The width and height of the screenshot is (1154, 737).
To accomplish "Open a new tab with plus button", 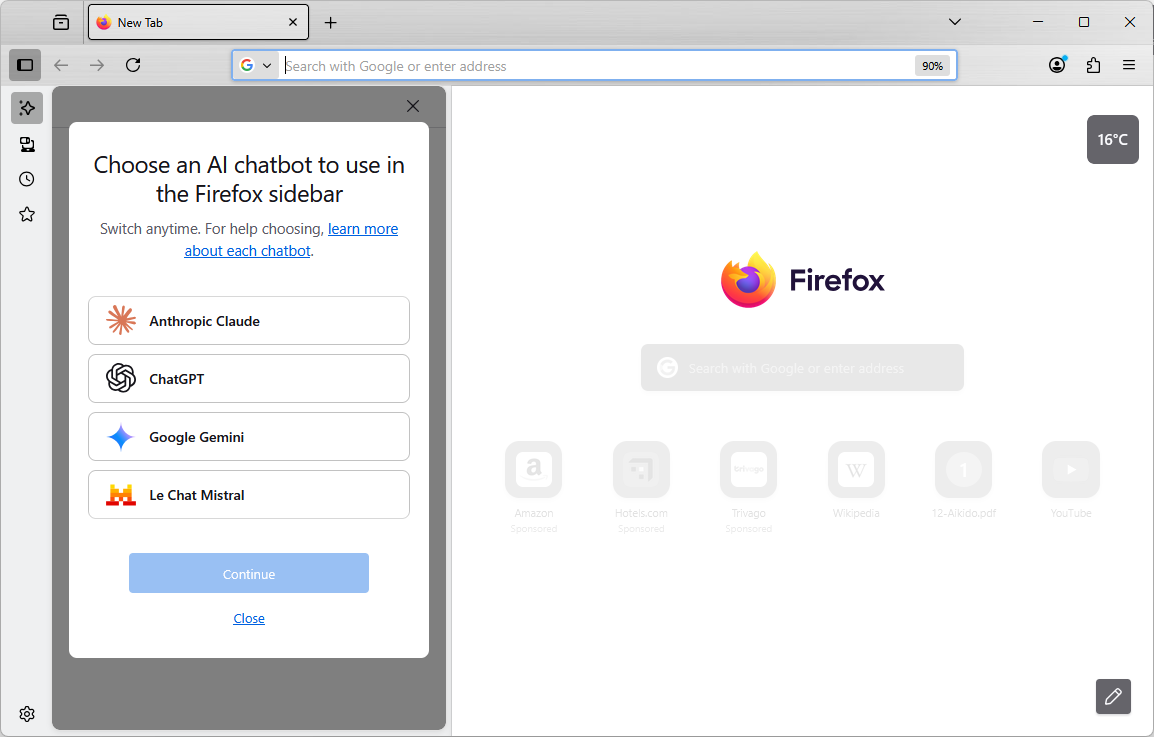I will click(x=330, y=23).
